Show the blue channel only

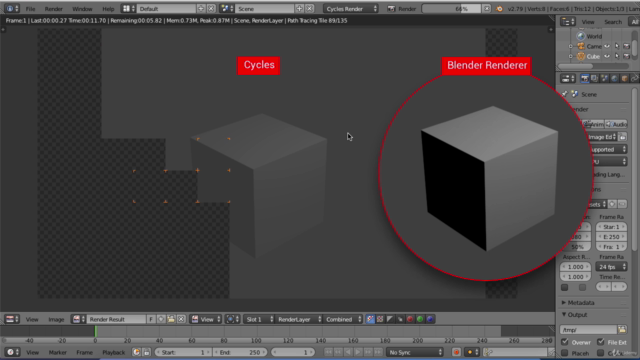(430, 319)
